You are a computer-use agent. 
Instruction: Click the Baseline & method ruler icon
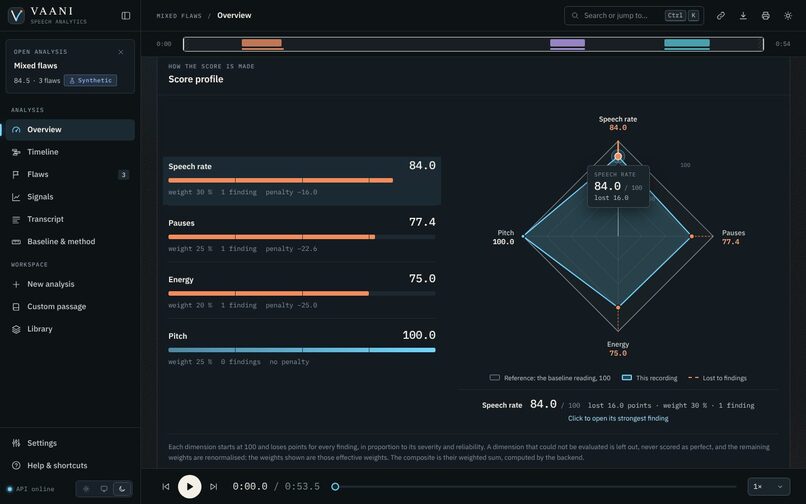[x=16, y=242]
